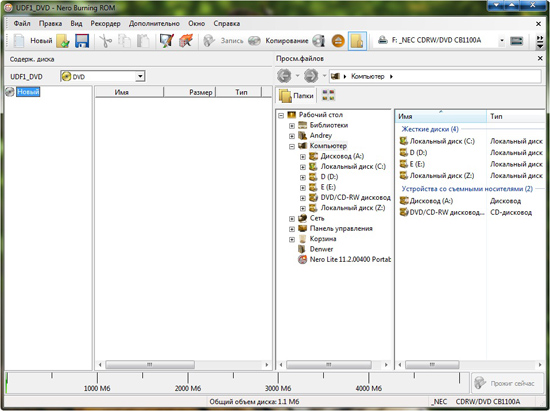Toggle the file browser folder icon
The image size is (550, 411).
[357, 41]
